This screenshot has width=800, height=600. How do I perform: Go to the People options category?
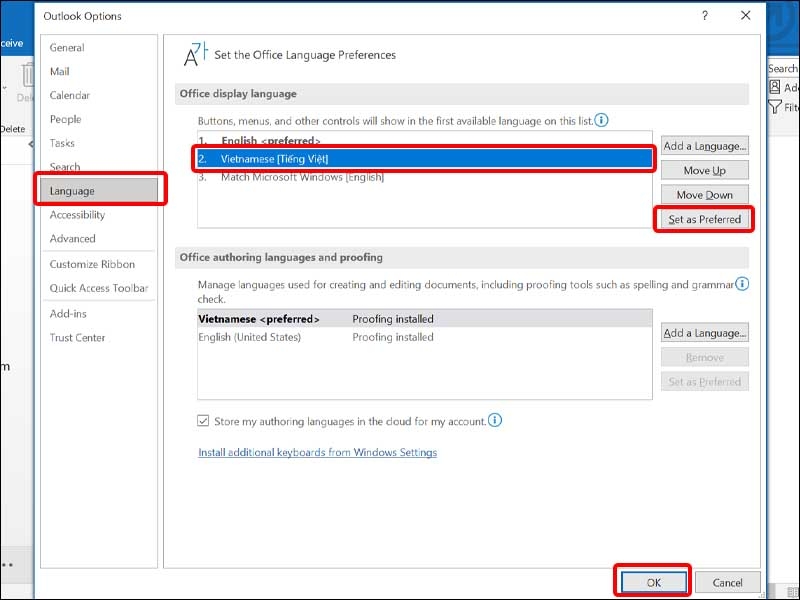point(65,119)
